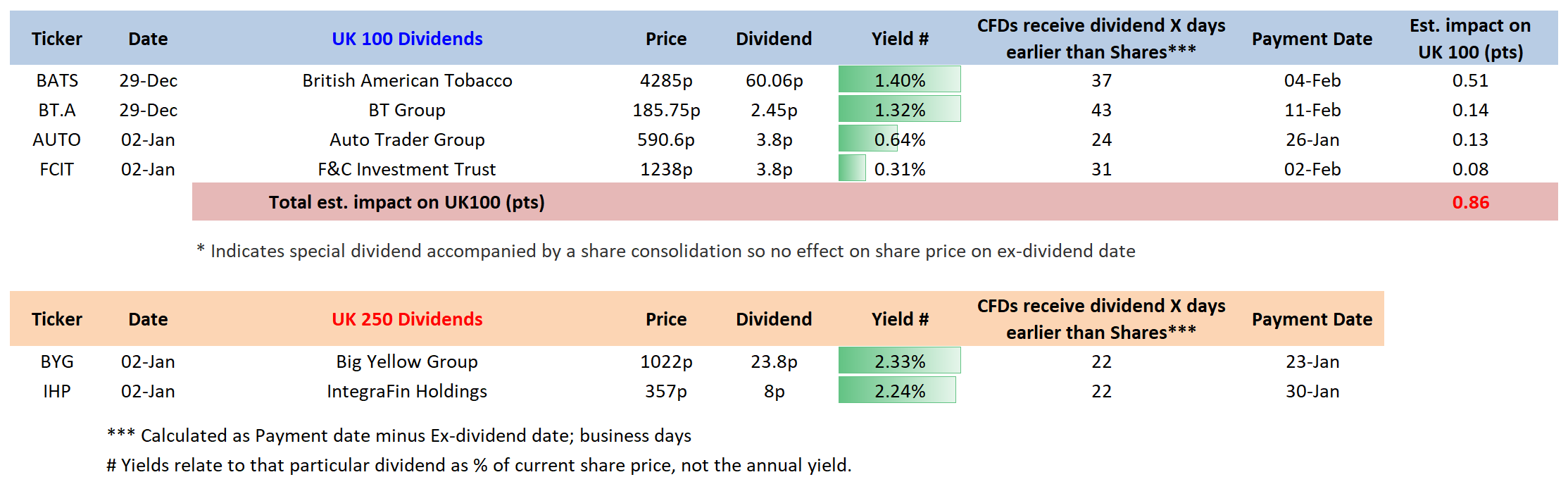This screenshot has width=1568, height=489.
Task: Click the 1.40% yield data bar
Action: (899, 80)
